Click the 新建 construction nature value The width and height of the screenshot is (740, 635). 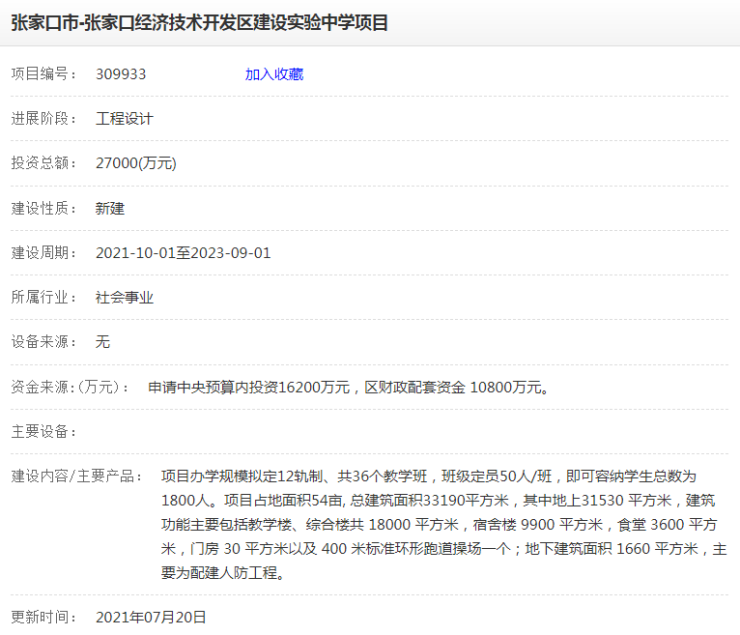[110, 208]
